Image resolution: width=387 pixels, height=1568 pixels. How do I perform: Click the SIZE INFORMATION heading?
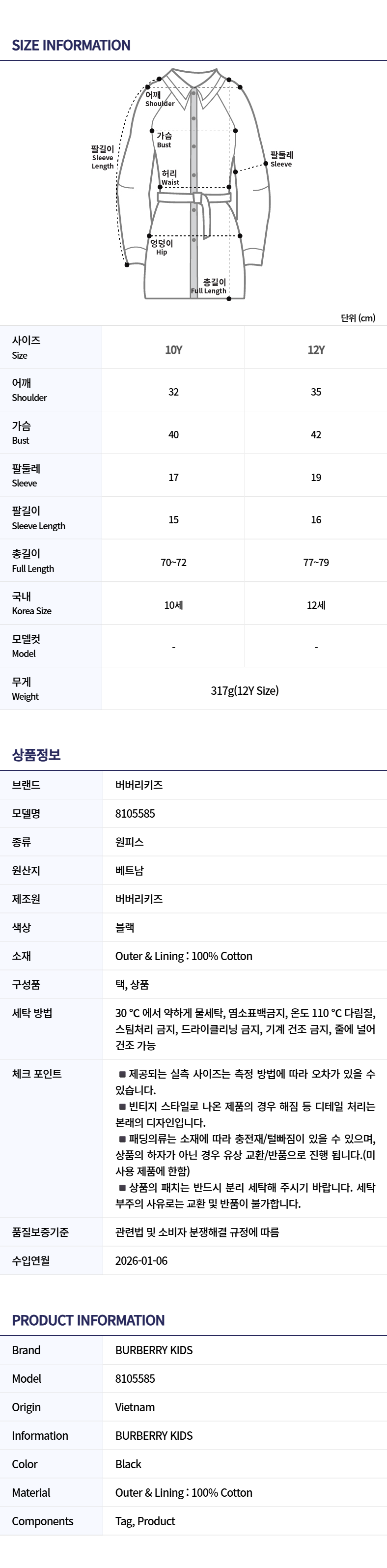[71, 46]
